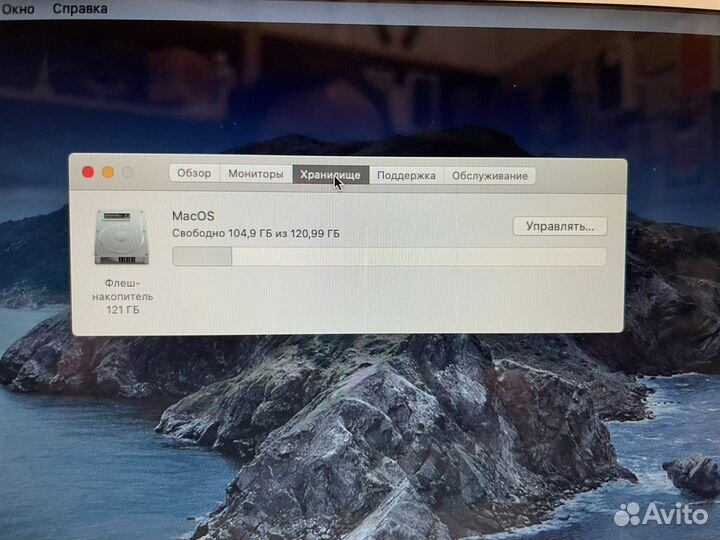Switch to the Обслуживание tab

489,176
